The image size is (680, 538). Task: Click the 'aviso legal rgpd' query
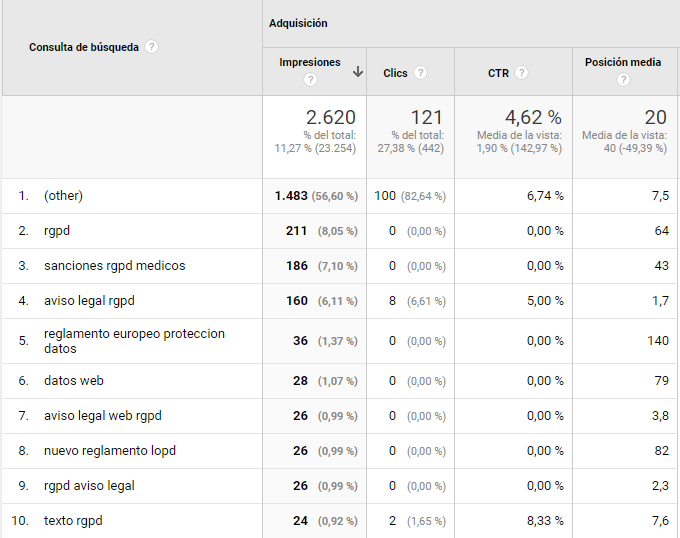click(x=89, y=301)
